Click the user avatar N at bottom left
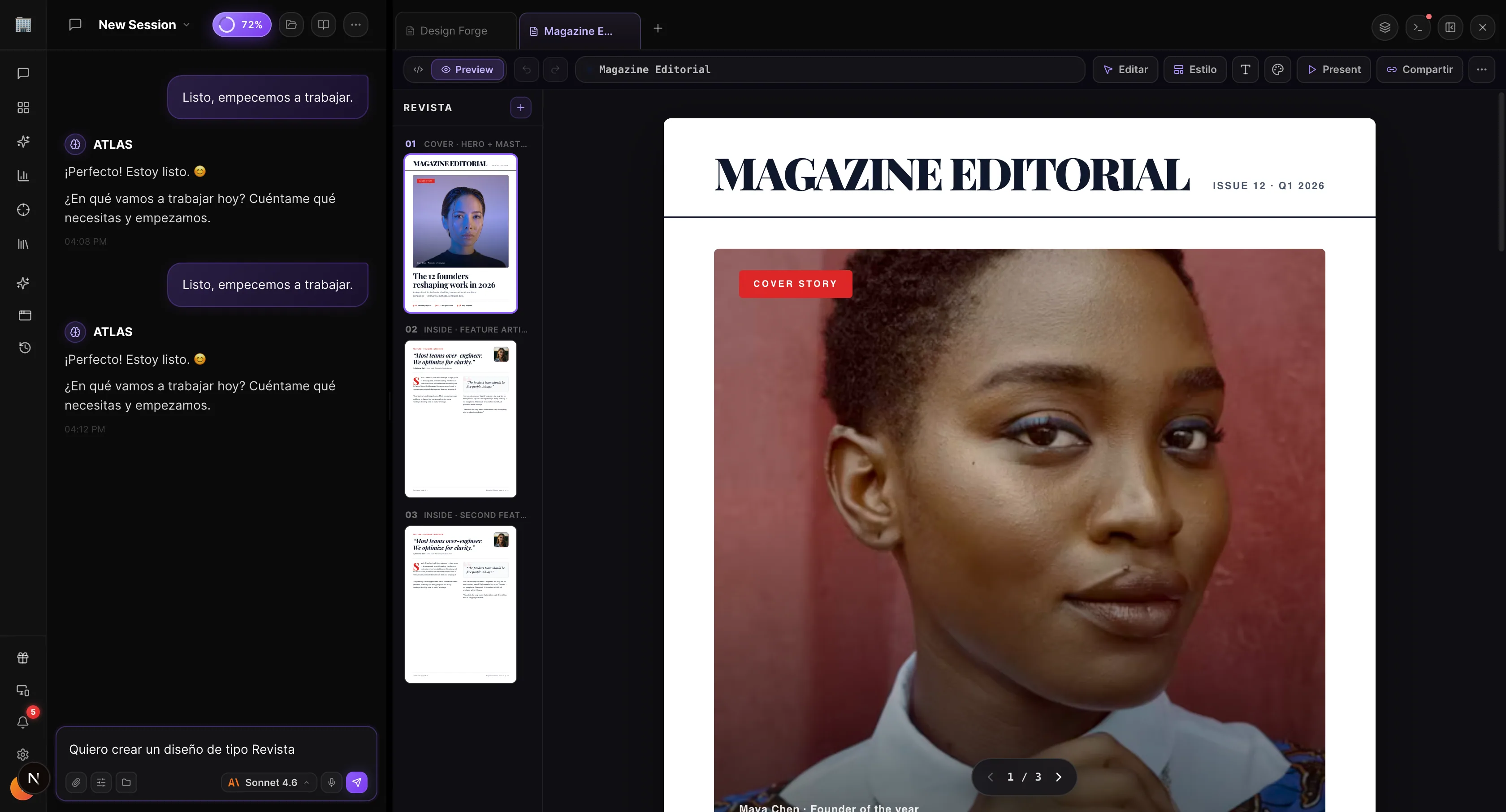Viewport: 1506px width, 812px height. (x=33, y=779)
